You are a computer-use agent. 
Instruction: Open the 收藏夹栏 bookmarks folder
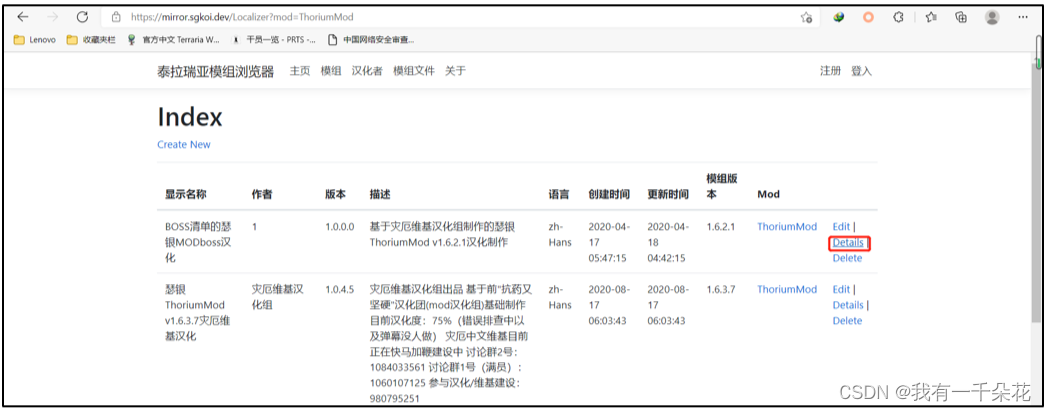tap(91, 40)
